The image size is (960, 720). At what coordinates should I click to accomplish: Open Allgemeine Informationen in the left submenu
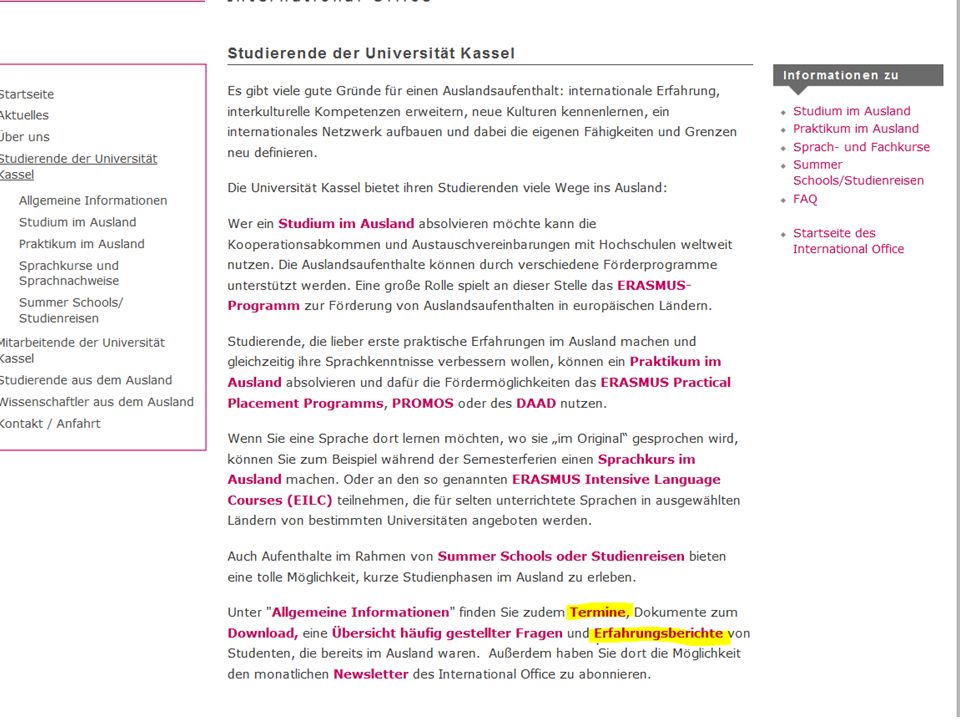(x=93, y=201)
